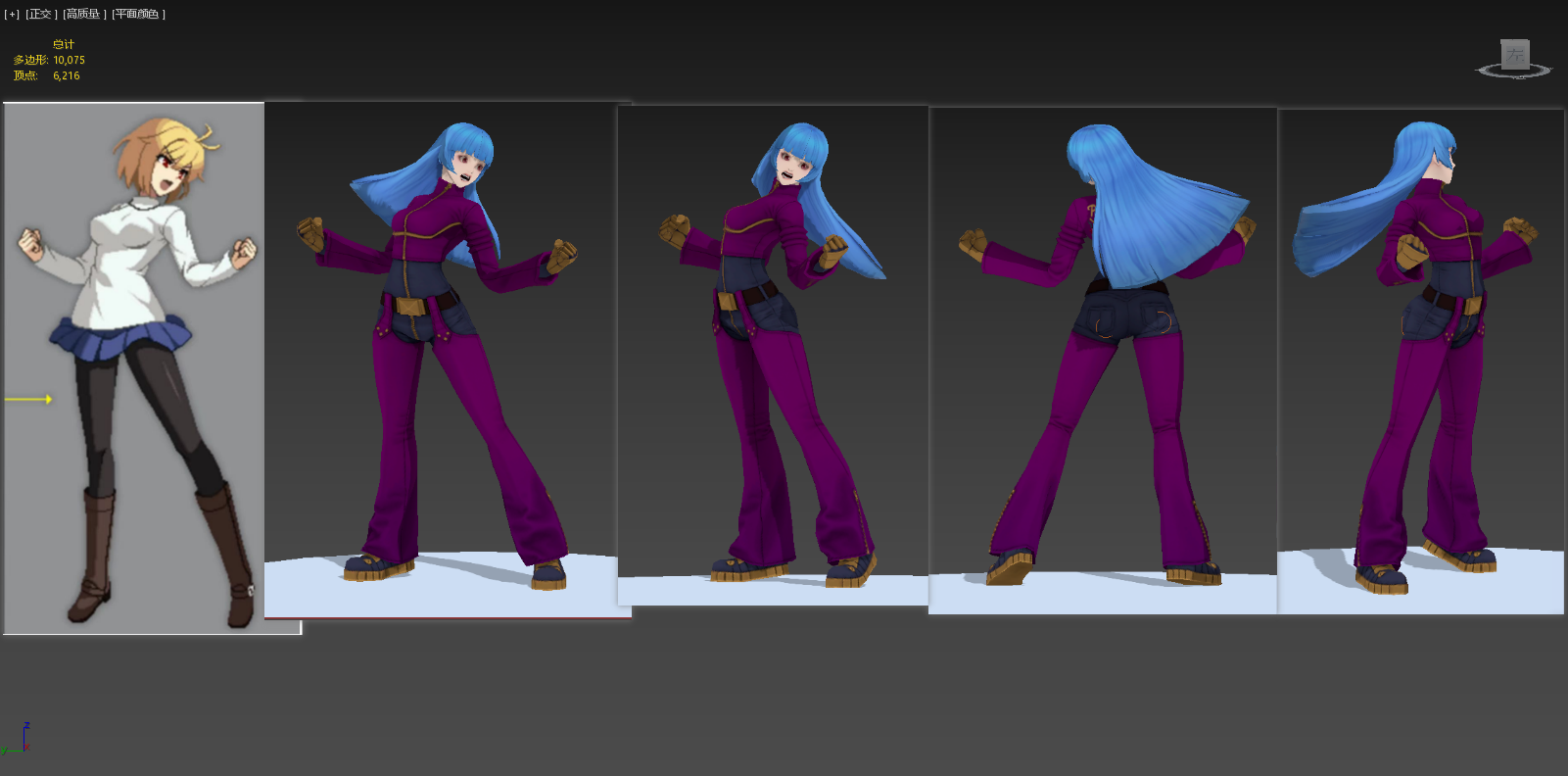Viewport: 1568px width, 776px height.
Task: Select the three-quarter view model image with left hip pouch
Action: 773,356
